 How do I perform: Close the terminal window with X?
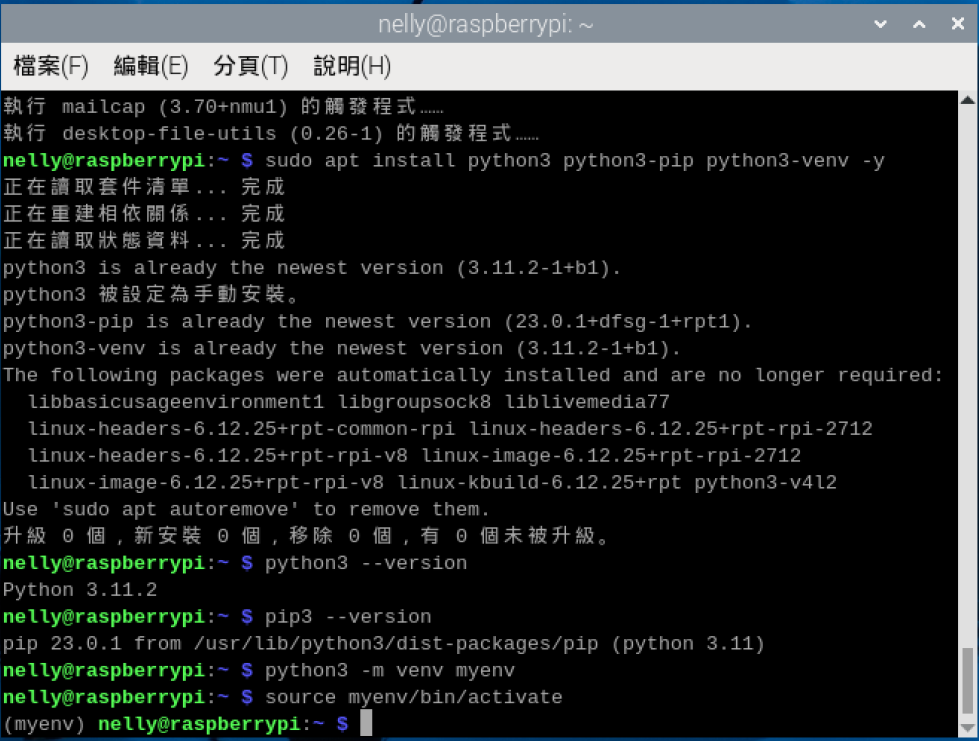pos(958,24)
